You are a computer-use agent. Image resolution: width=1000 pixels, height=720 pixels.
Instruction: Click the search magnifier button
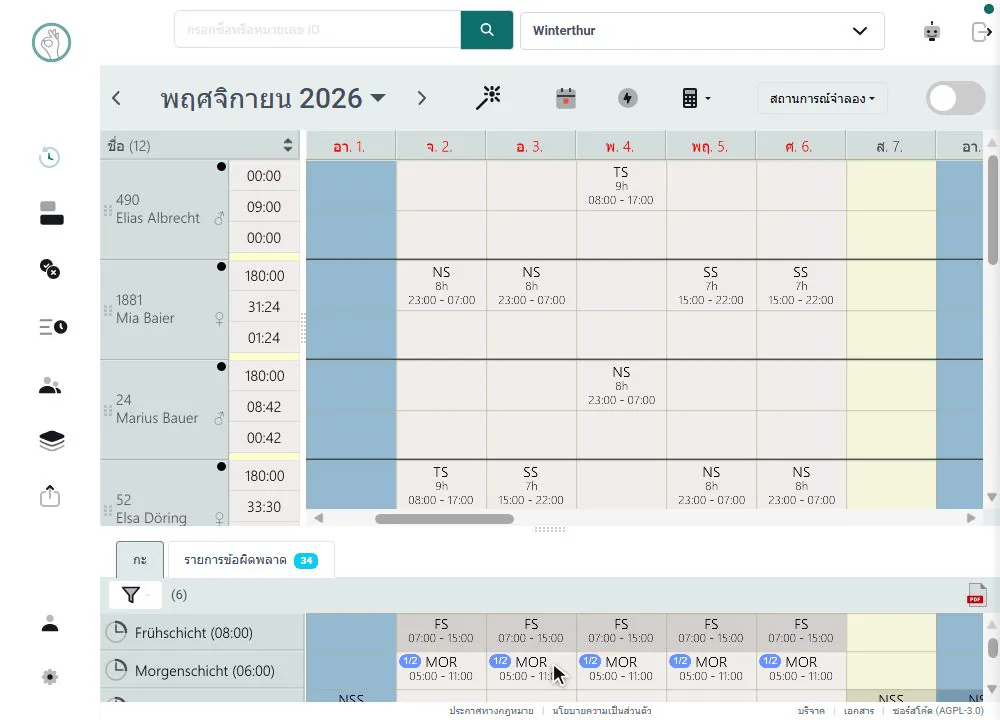pos(487,30)
